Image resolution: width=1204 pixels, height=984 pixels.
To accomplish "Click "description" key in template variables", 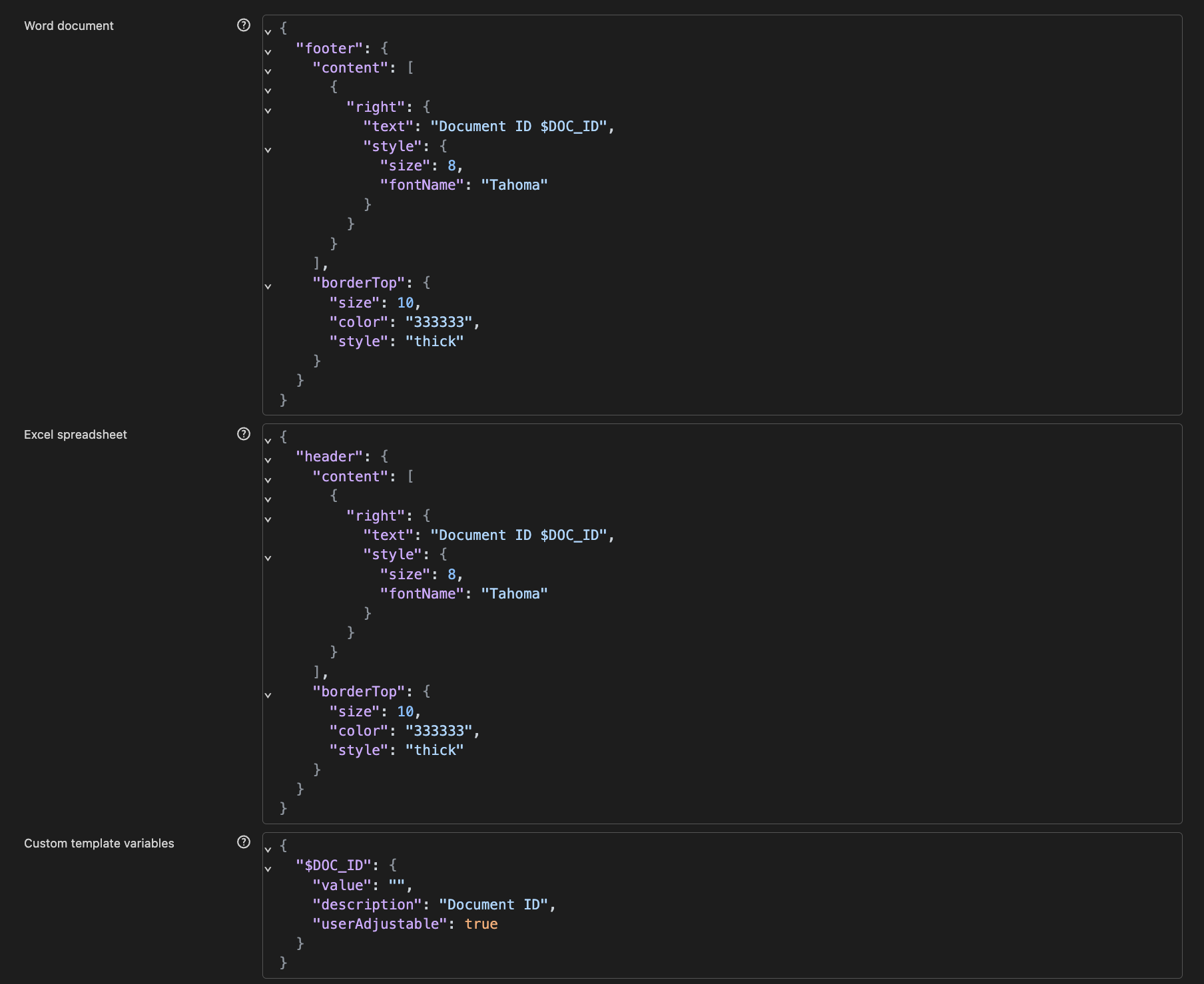I will (368, 905).
